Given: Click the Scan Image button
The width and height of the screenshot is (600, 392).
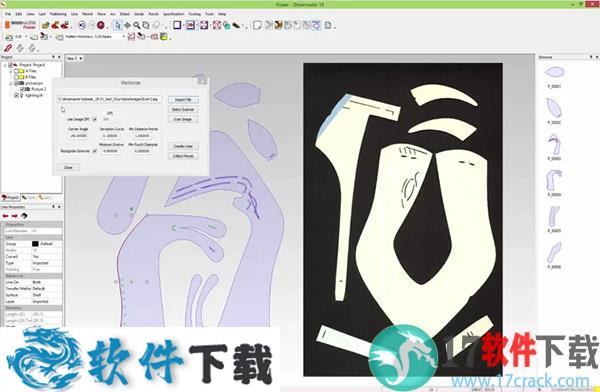Looking at the screenshot, I should click(183, 119).
